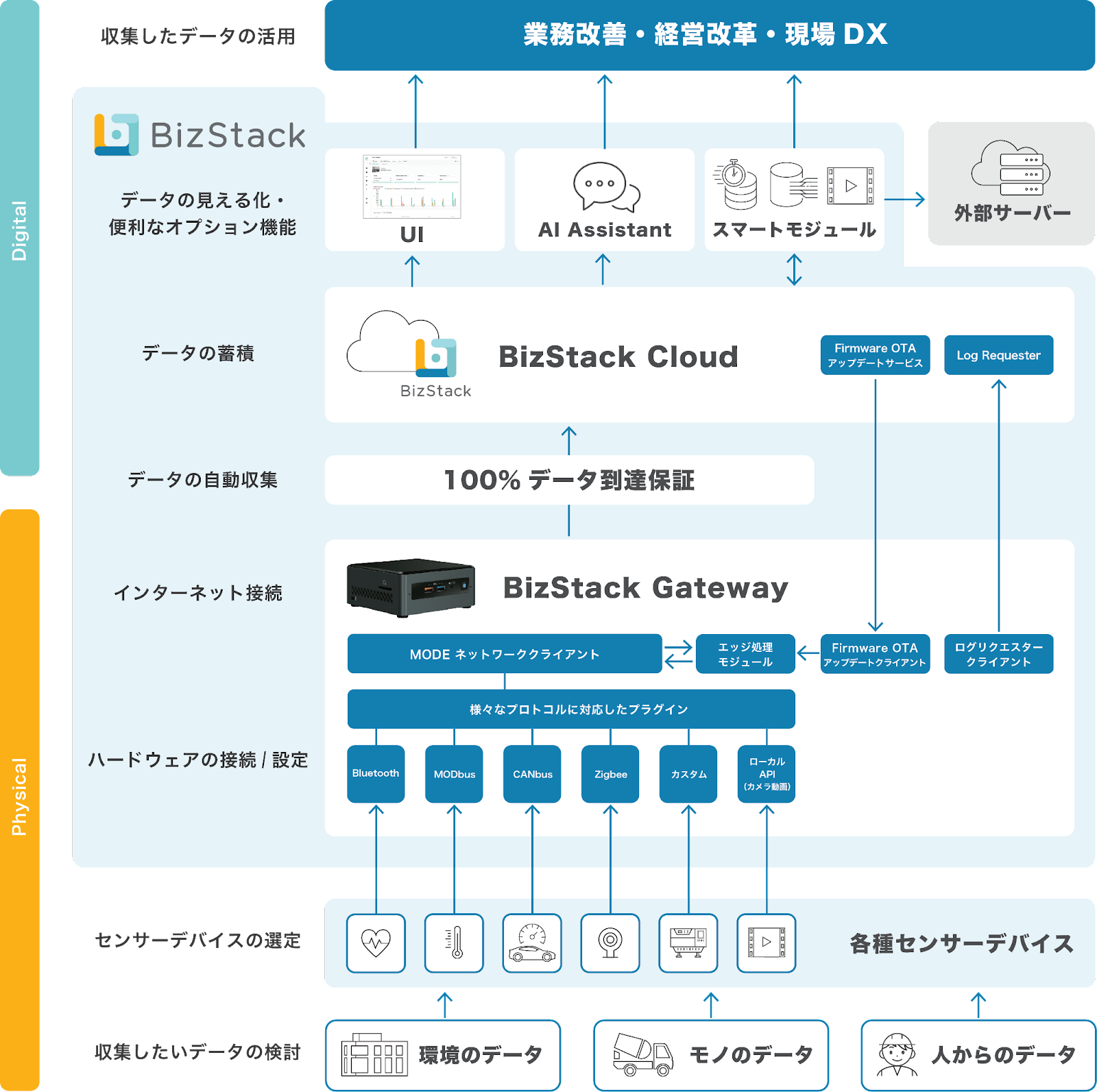Screen dimensions: 1097x1092
Task: Click the 環境のデータ box
Action: tap(443, 1054)
